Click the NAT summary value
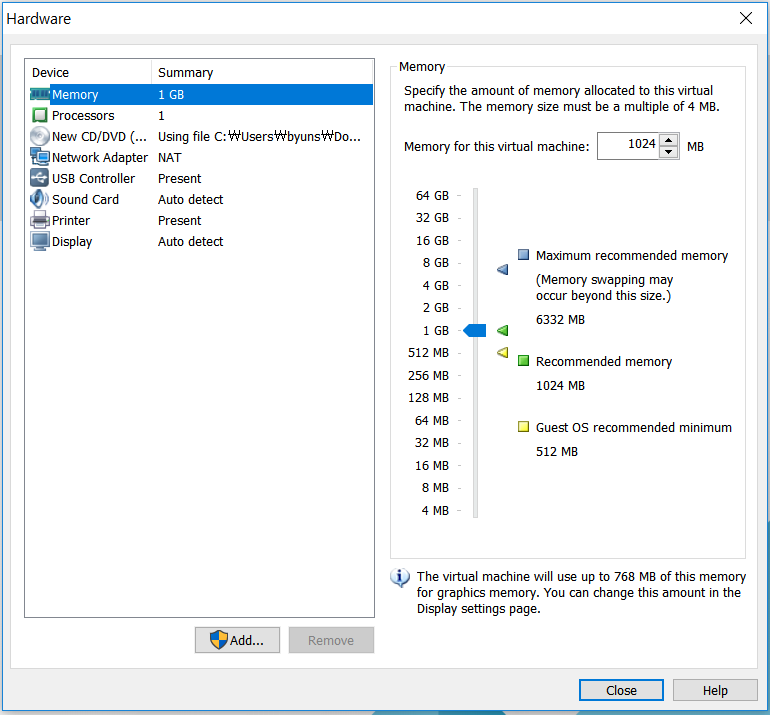Viewport: 770px width, 715px height. coord(169,157)
